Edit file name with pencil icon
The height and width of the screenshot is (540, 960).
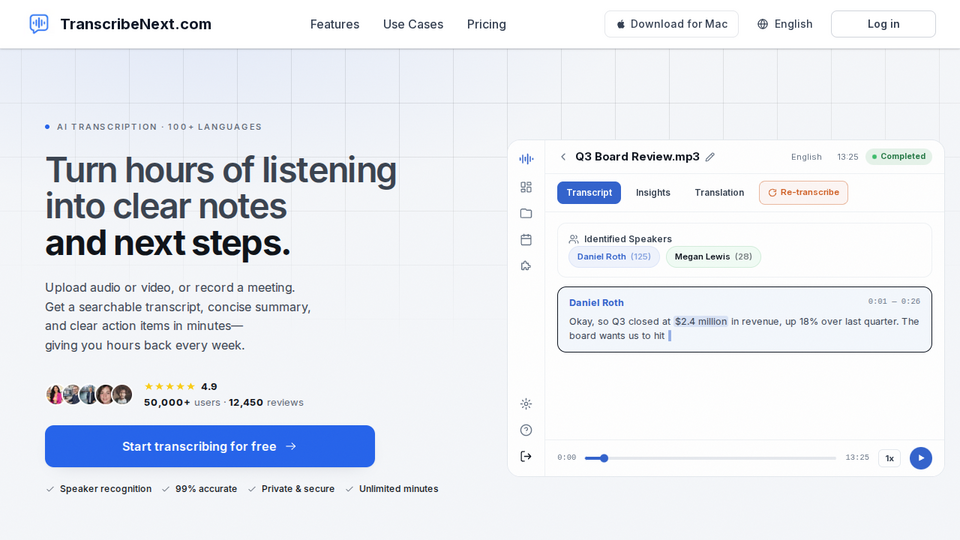coord(710,157)
